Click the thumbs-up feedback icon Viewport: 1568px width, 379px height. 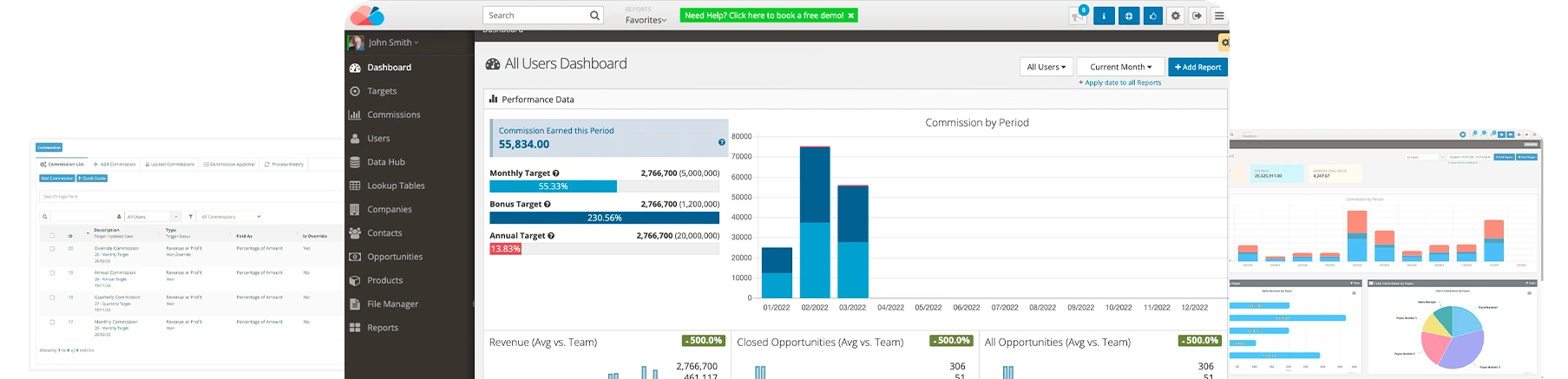click(x=1152, y=16)
